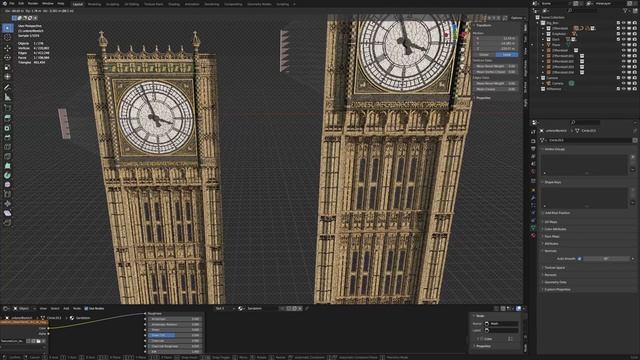Screen dimensions: 640x360
Task: Open the Render menu
Action: (33, 4)
